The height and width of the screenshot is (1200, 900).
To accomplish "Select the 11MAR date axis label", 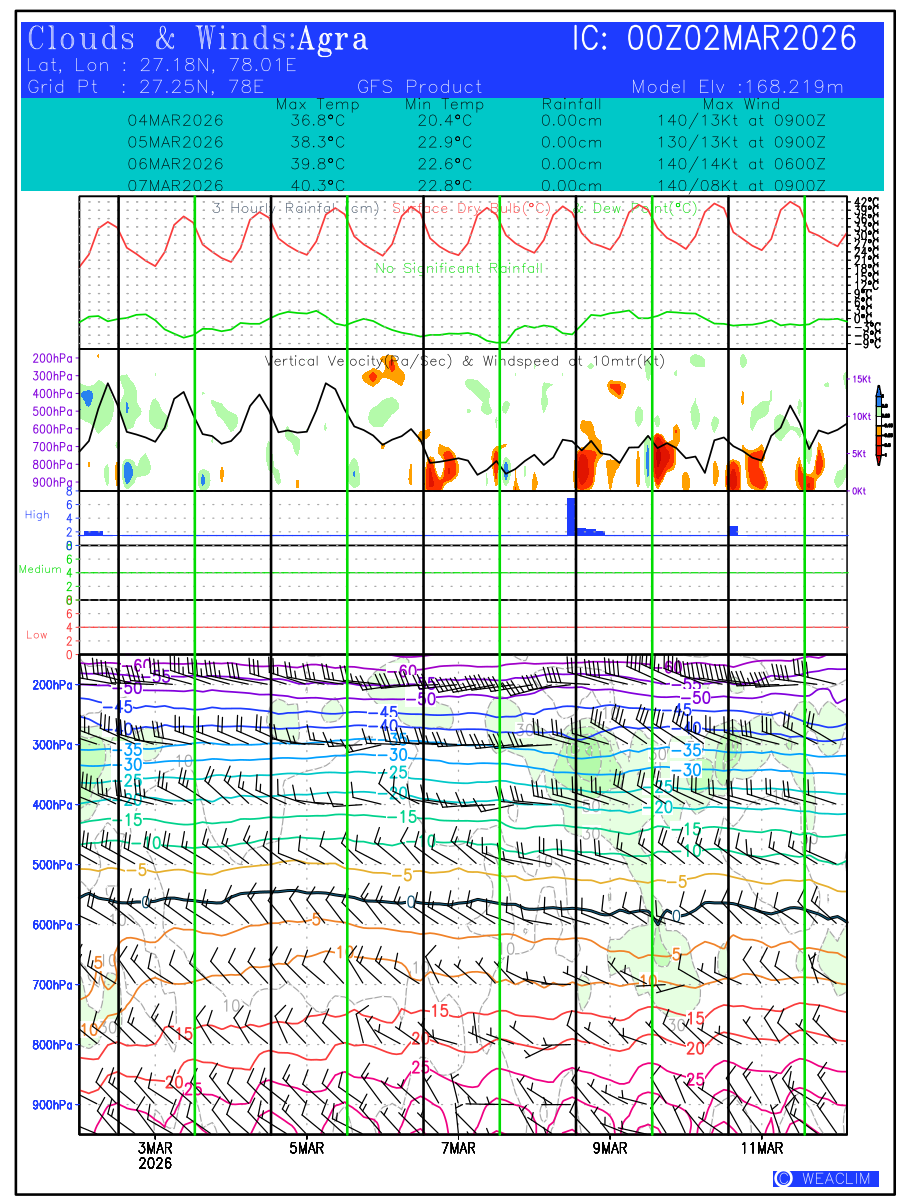I will (x=762, y=1148).
